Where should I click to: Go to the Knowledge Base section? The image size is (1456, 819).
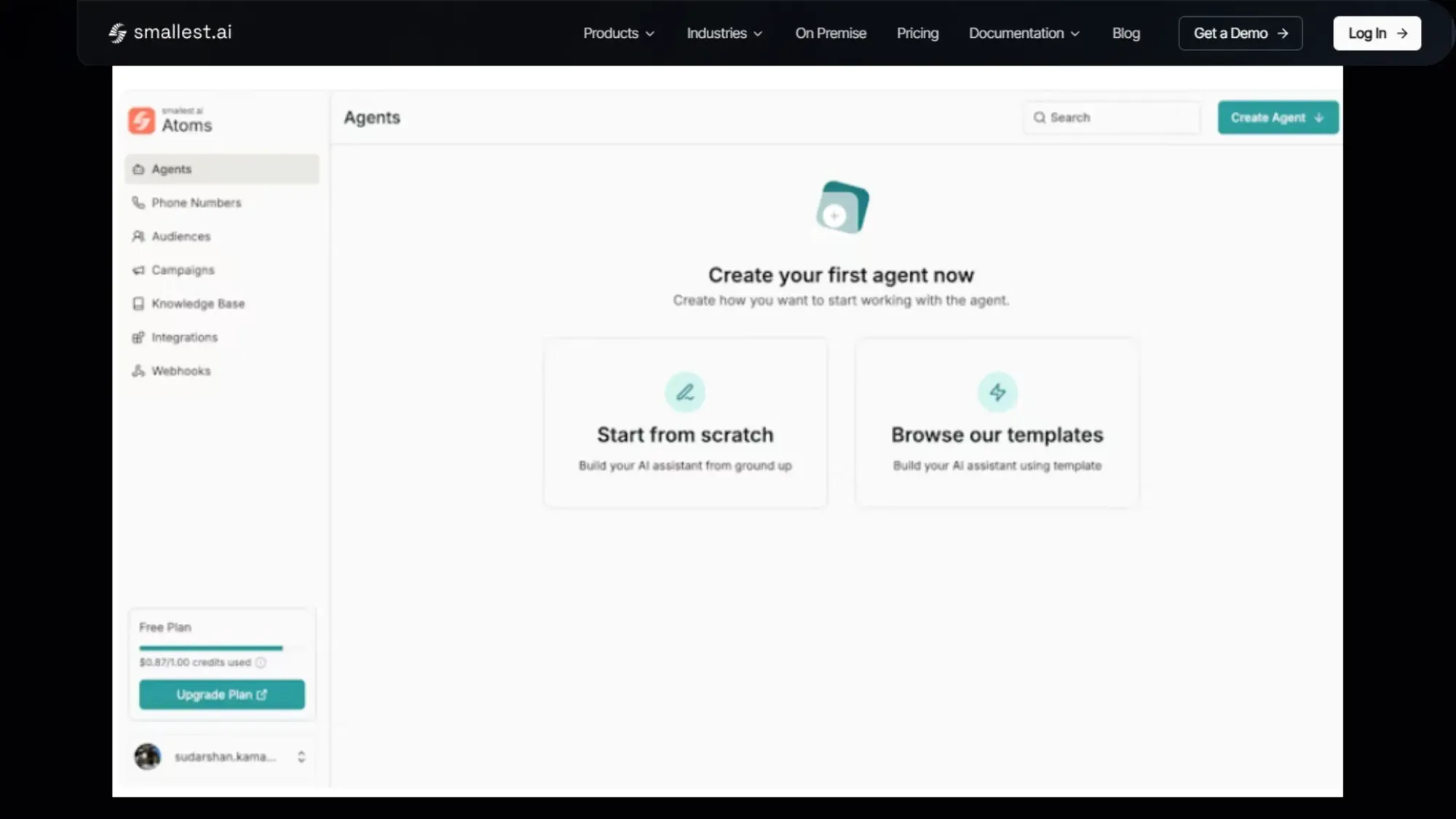[x=197, y=304]
